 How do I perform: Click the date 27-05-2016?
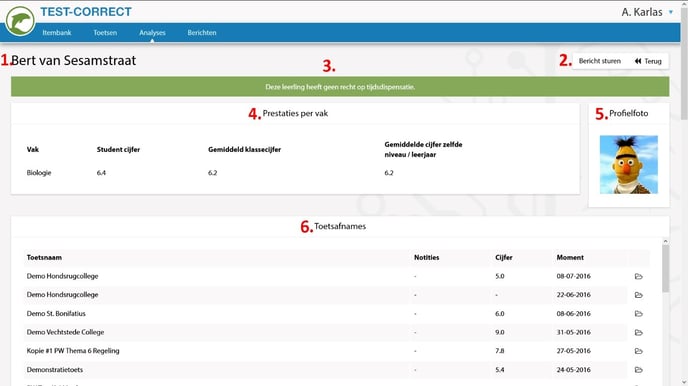pos(573,350)
